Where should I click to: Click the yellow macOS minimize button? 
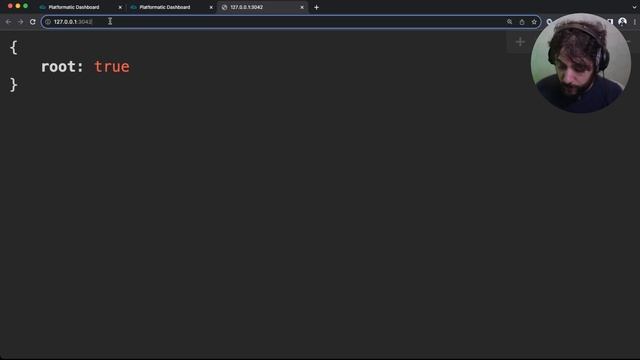point(18,6)
